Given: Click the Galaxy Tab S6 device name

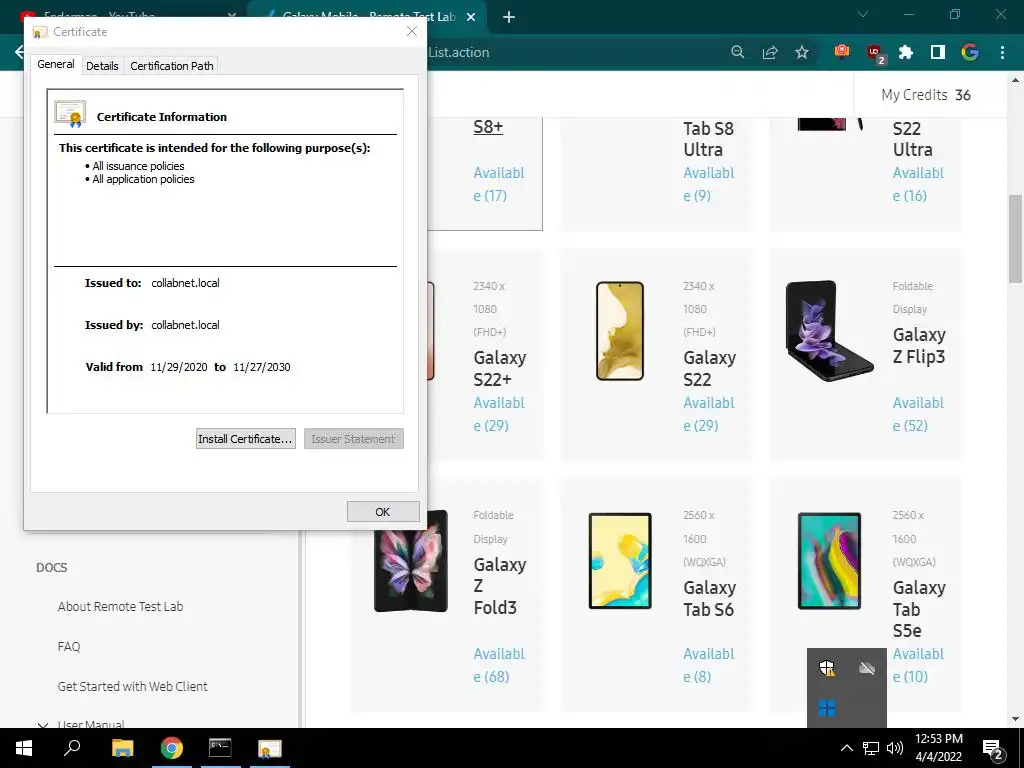Looking at the screenshot, I should point(710,598).
